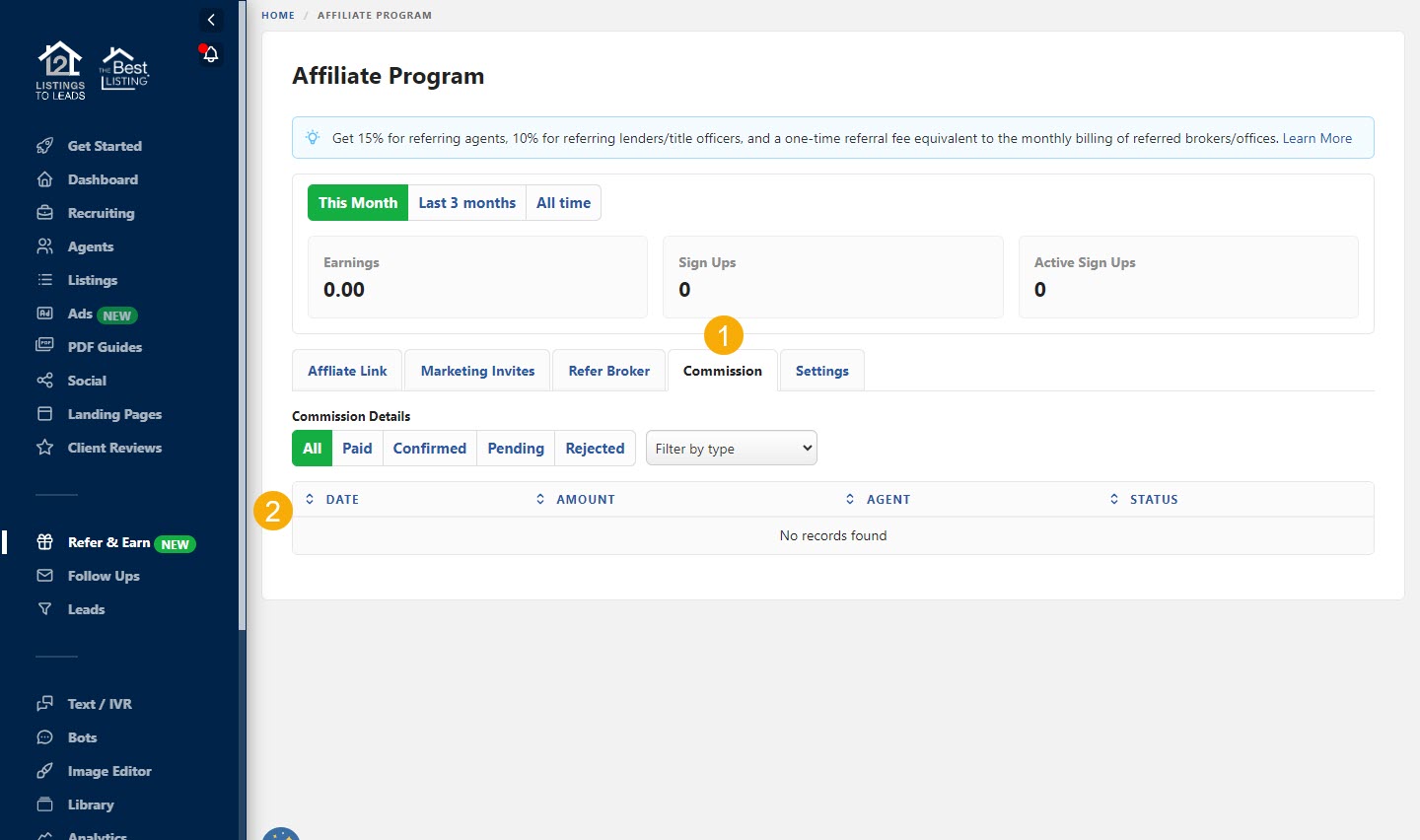Switch to the Marketing Invites tab
Viewport: 1420px width, 840px height.
[x=477, y=372]
